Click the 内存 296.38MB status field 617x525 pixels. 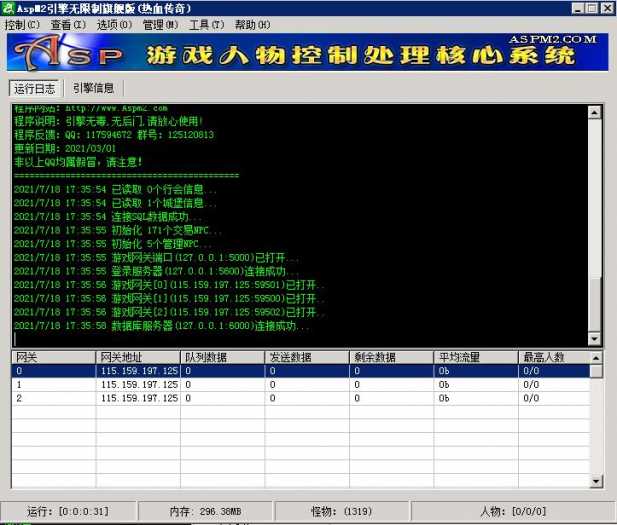coord(205,512)
